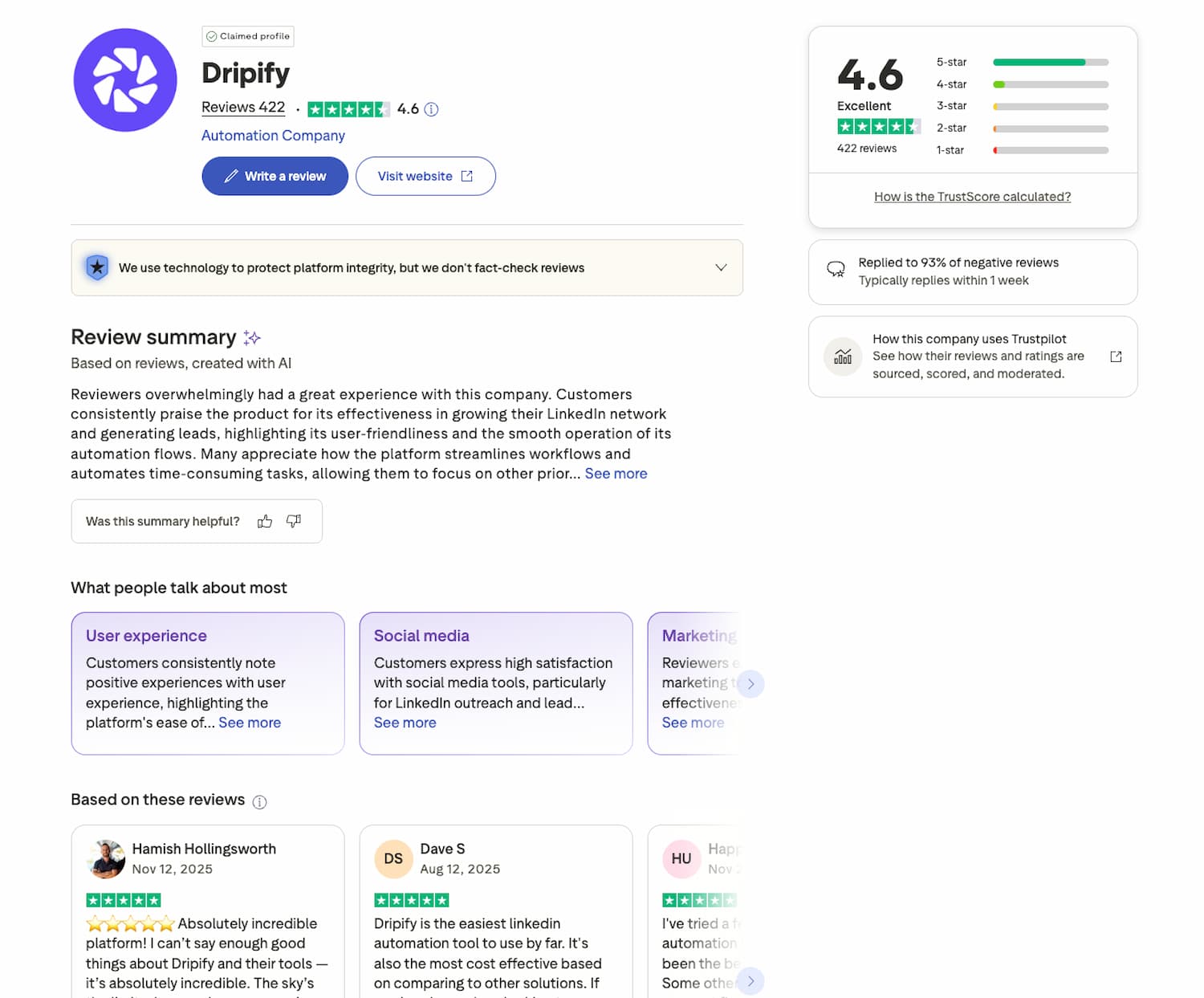1204x998 pixels.
Task: Click the Claimed profile checkmark badge
Action: (212, 36)
